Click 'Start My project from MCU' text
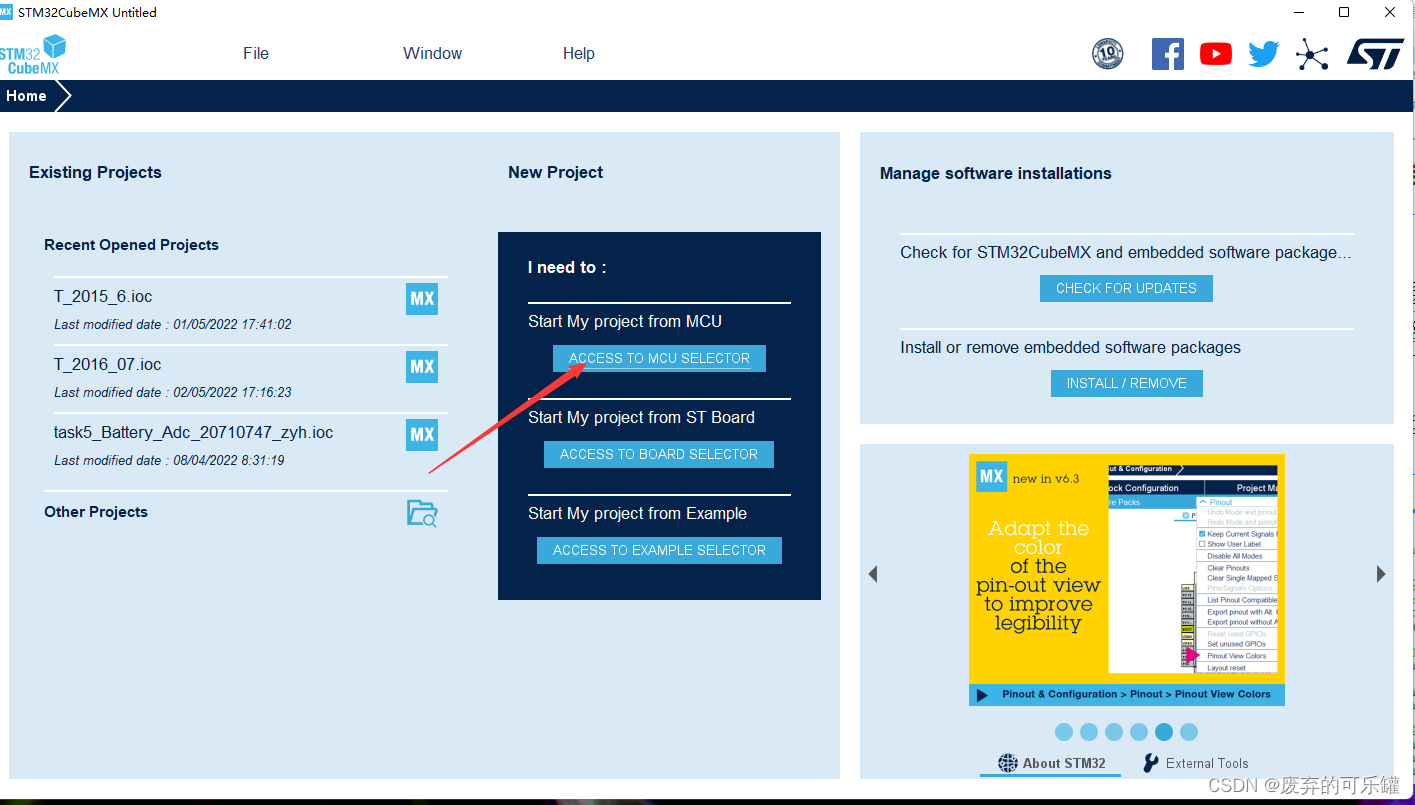 coord(625,322)
